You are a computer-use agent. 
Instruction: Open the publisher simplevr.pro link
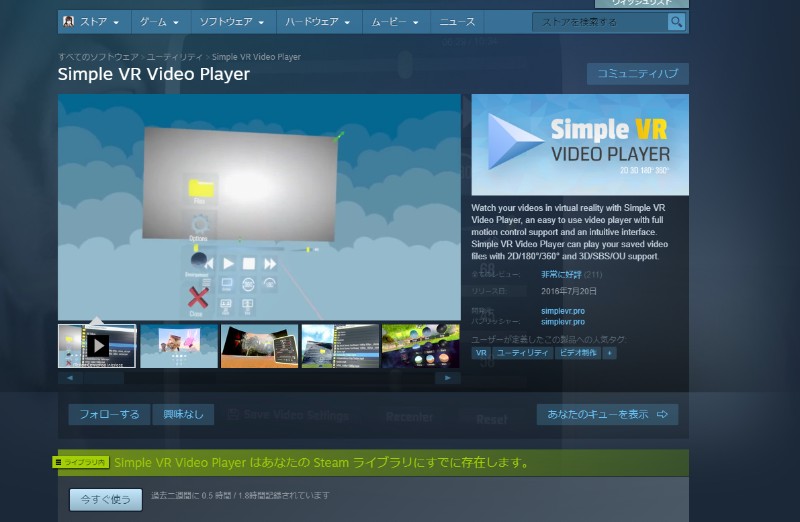point(563,321)
